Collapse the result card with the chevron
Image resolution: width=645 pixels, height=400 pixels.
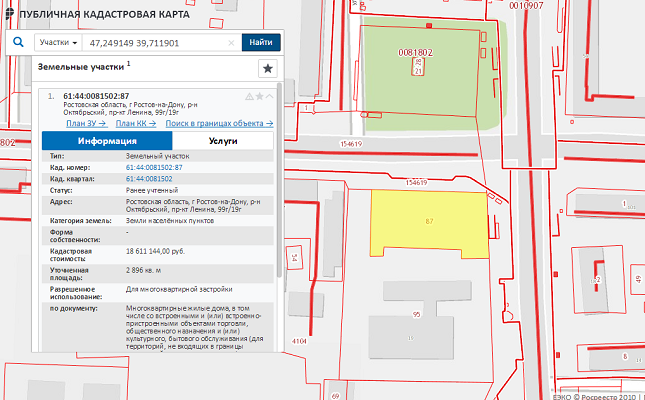tap(269, 96)
